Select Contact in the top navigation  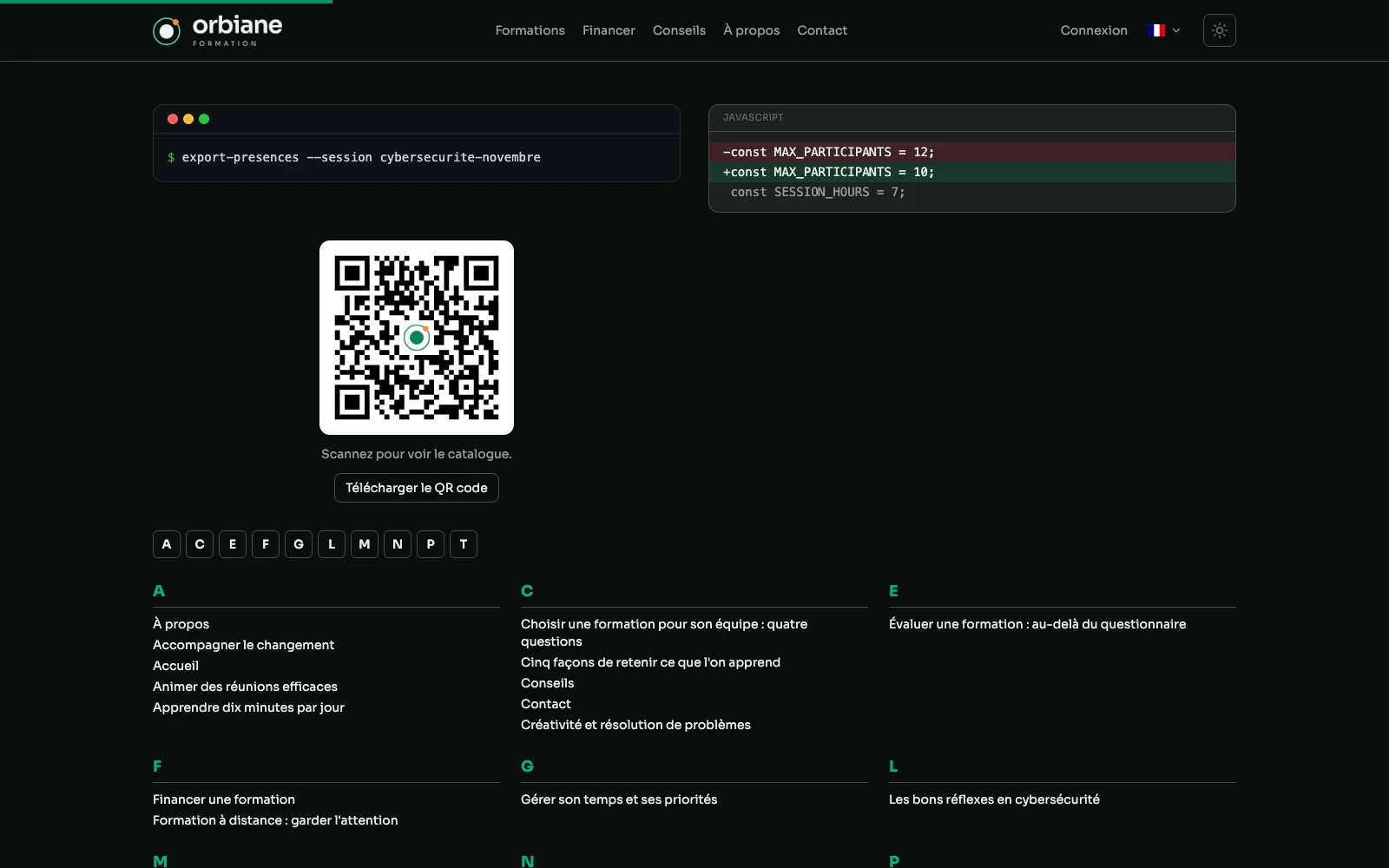[x=822, y=30]
